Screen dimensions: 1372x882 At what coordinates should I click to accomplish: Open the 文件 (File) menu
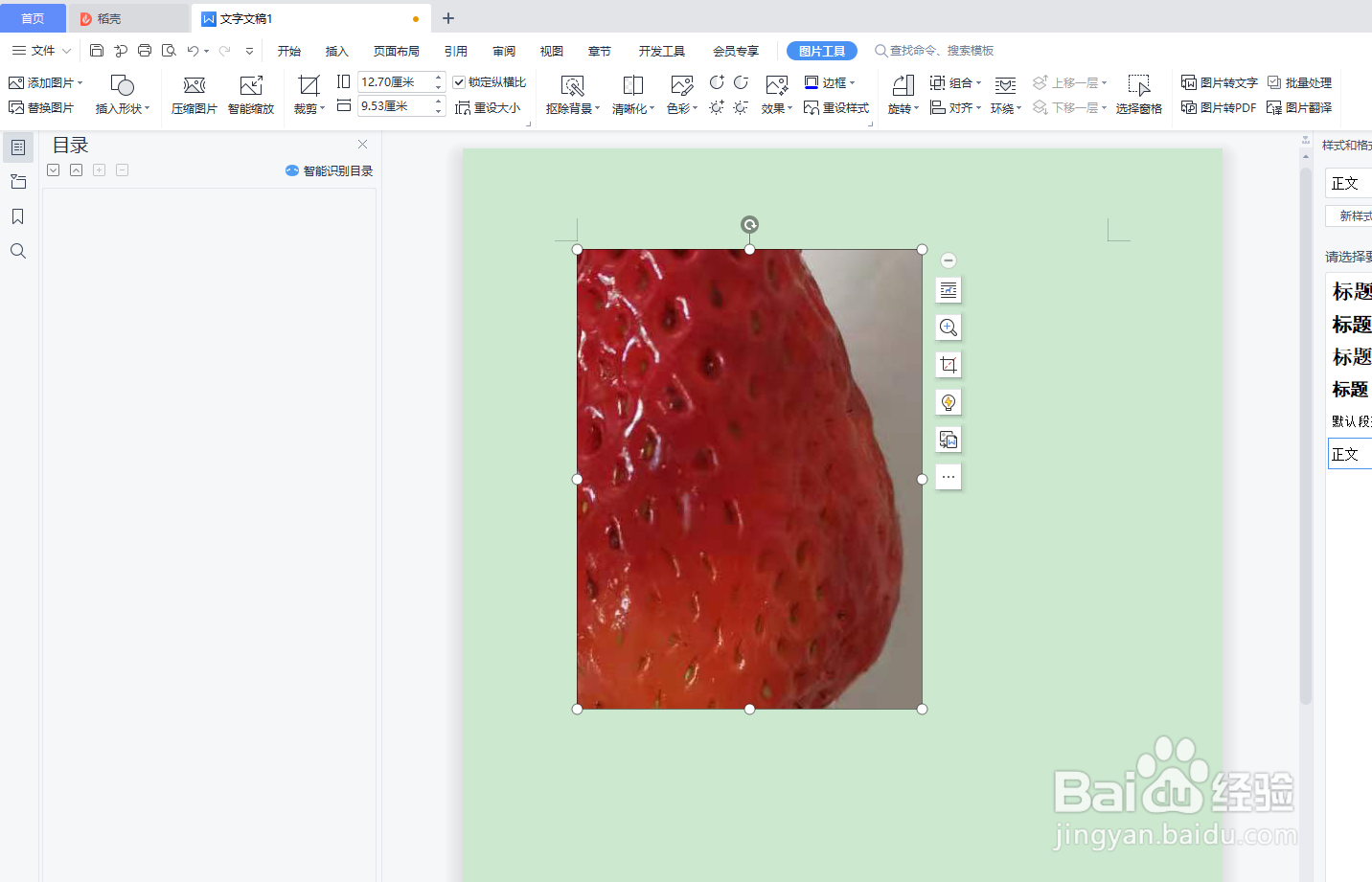(41, 51)
